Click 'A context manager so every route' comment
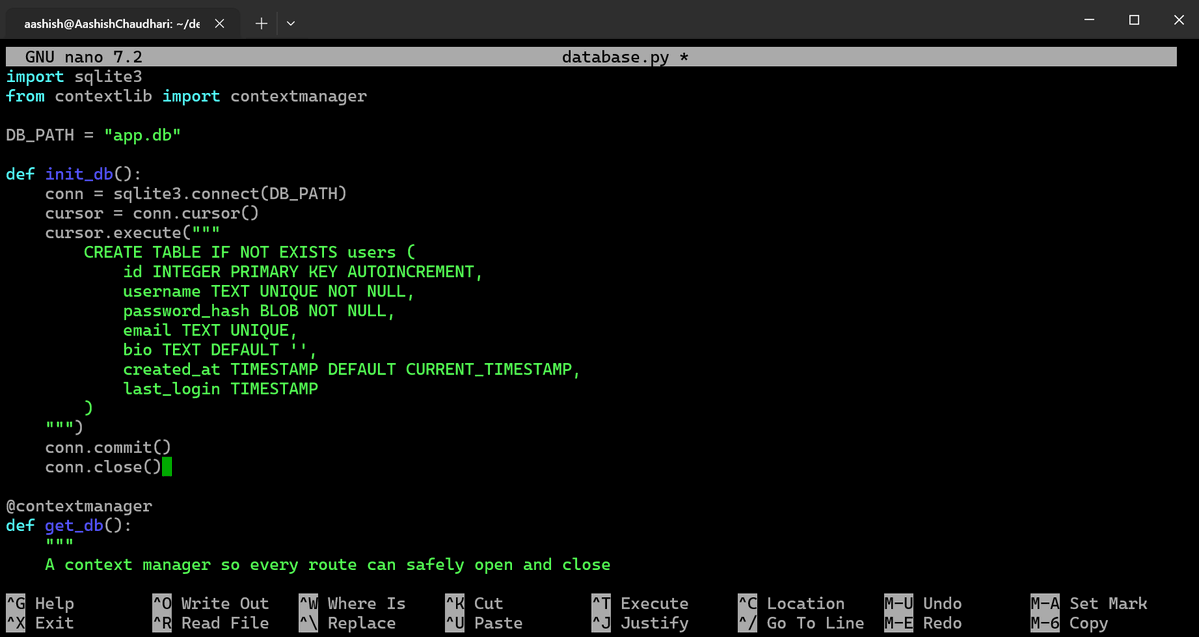 coord(328,564)
